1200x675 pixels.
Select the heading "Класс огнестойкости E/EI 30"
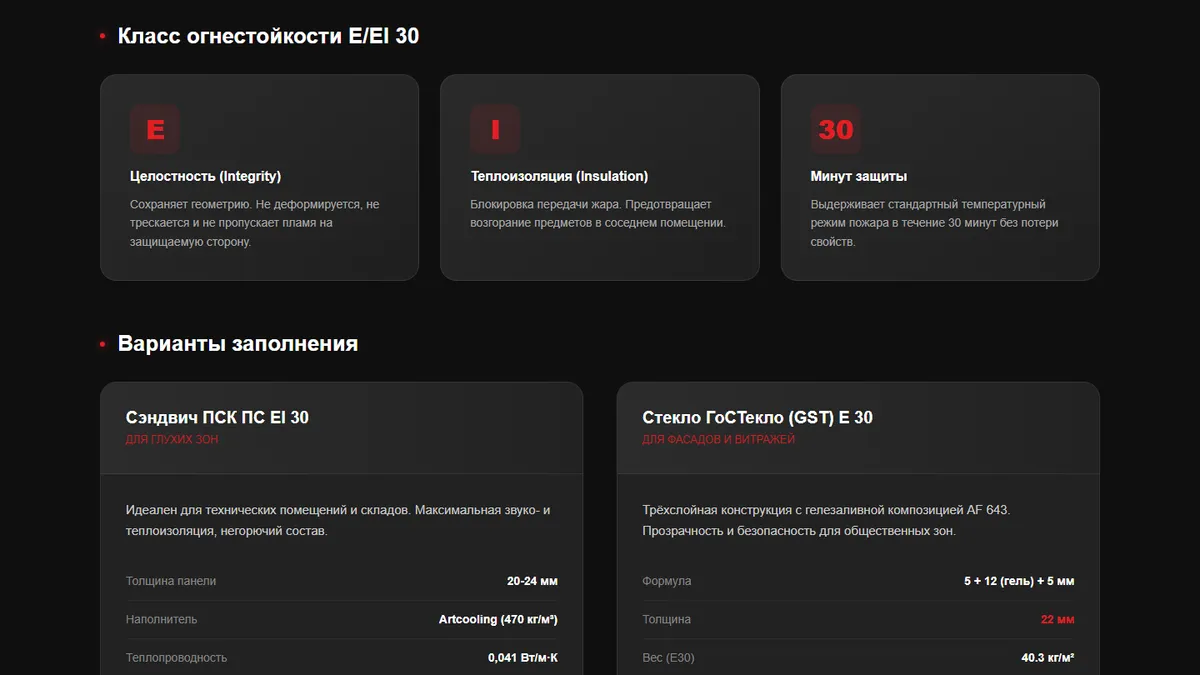(268, 36)
